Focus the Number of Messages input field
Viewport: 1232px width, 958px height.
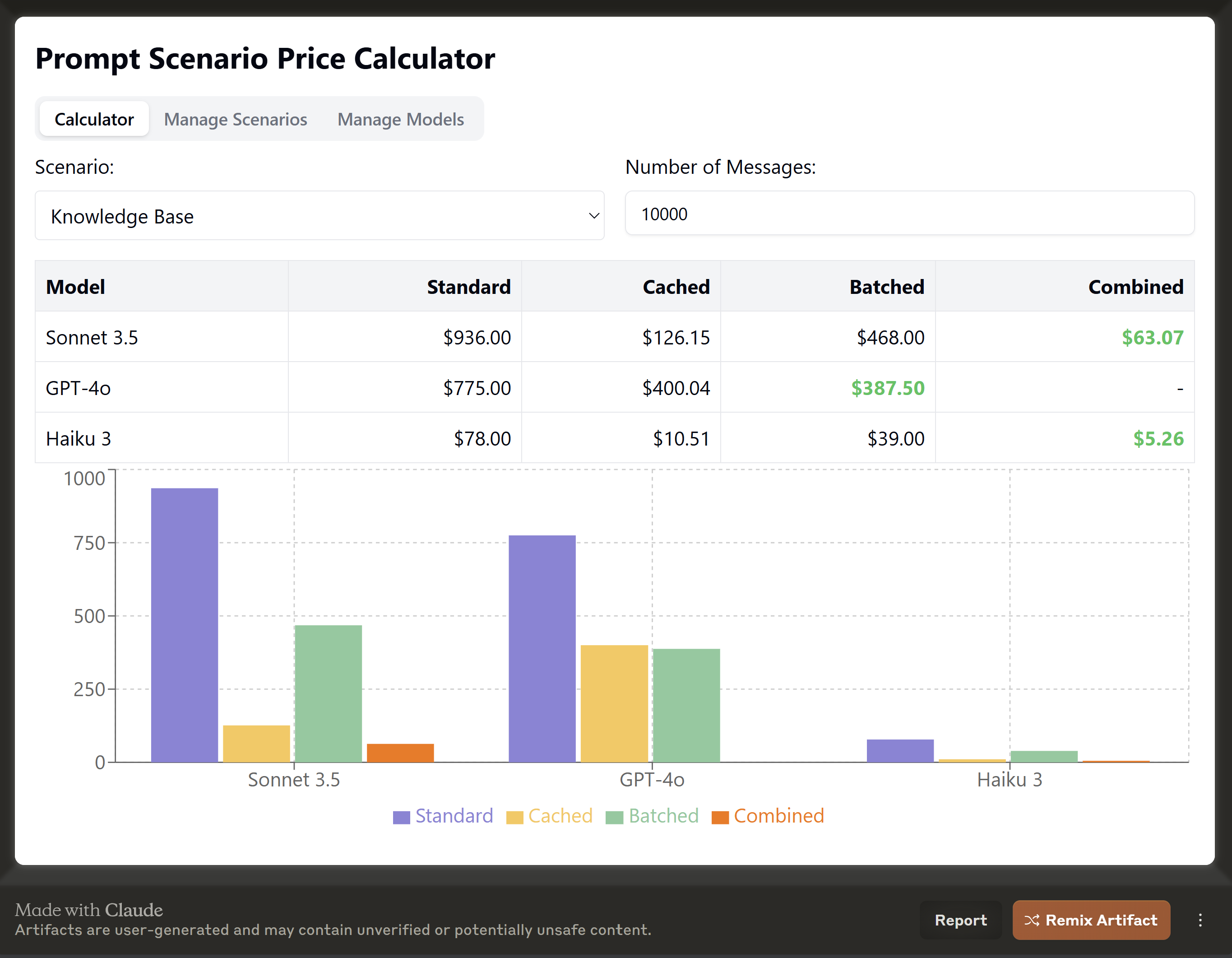coord(909,214)
